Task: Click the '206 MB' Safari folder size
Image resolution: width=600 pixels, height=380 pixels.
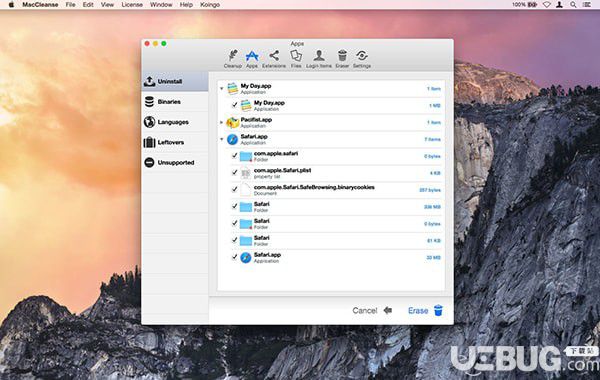Action: (x=432, y=207)
